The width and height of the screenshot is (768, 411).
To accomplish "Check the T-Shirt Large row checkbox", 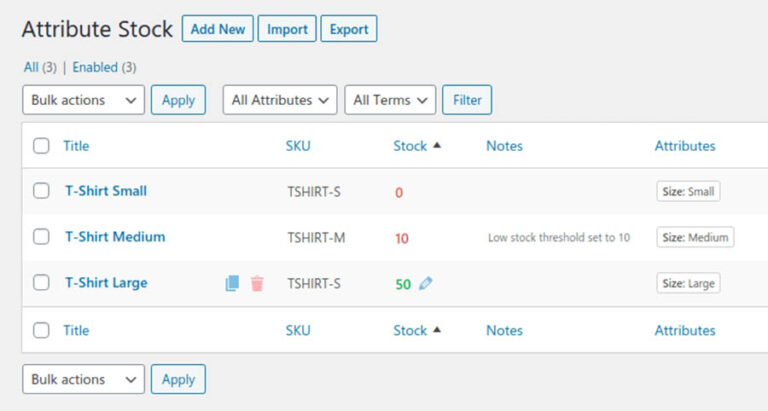I will pyautogui.click(x=41, y=283).
